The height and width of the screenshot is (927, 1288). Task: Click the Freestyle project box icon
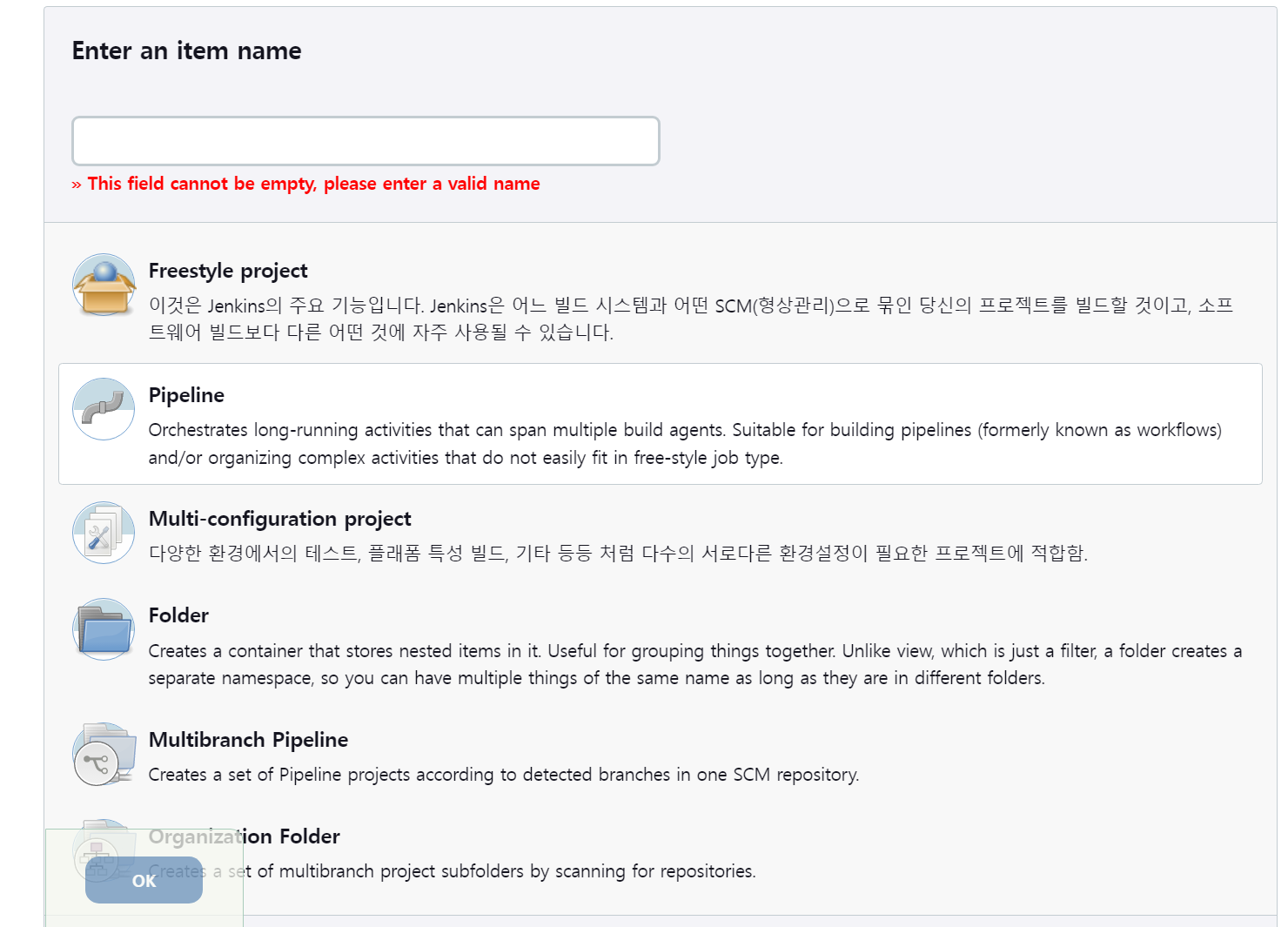pos(104,285)
